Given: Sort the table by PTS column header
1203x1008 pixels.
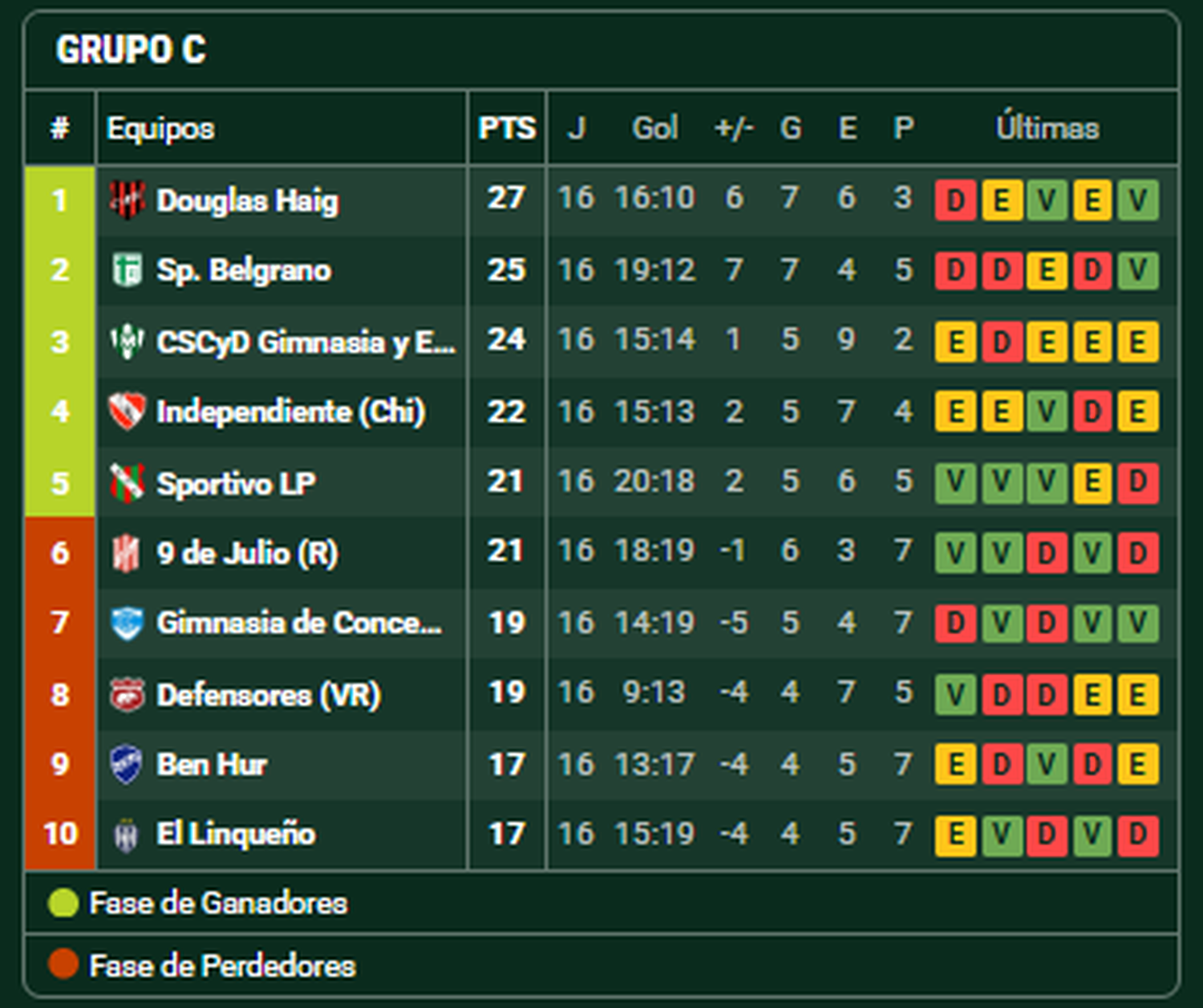Looking at the screenshot, I should tap(507, 128).
